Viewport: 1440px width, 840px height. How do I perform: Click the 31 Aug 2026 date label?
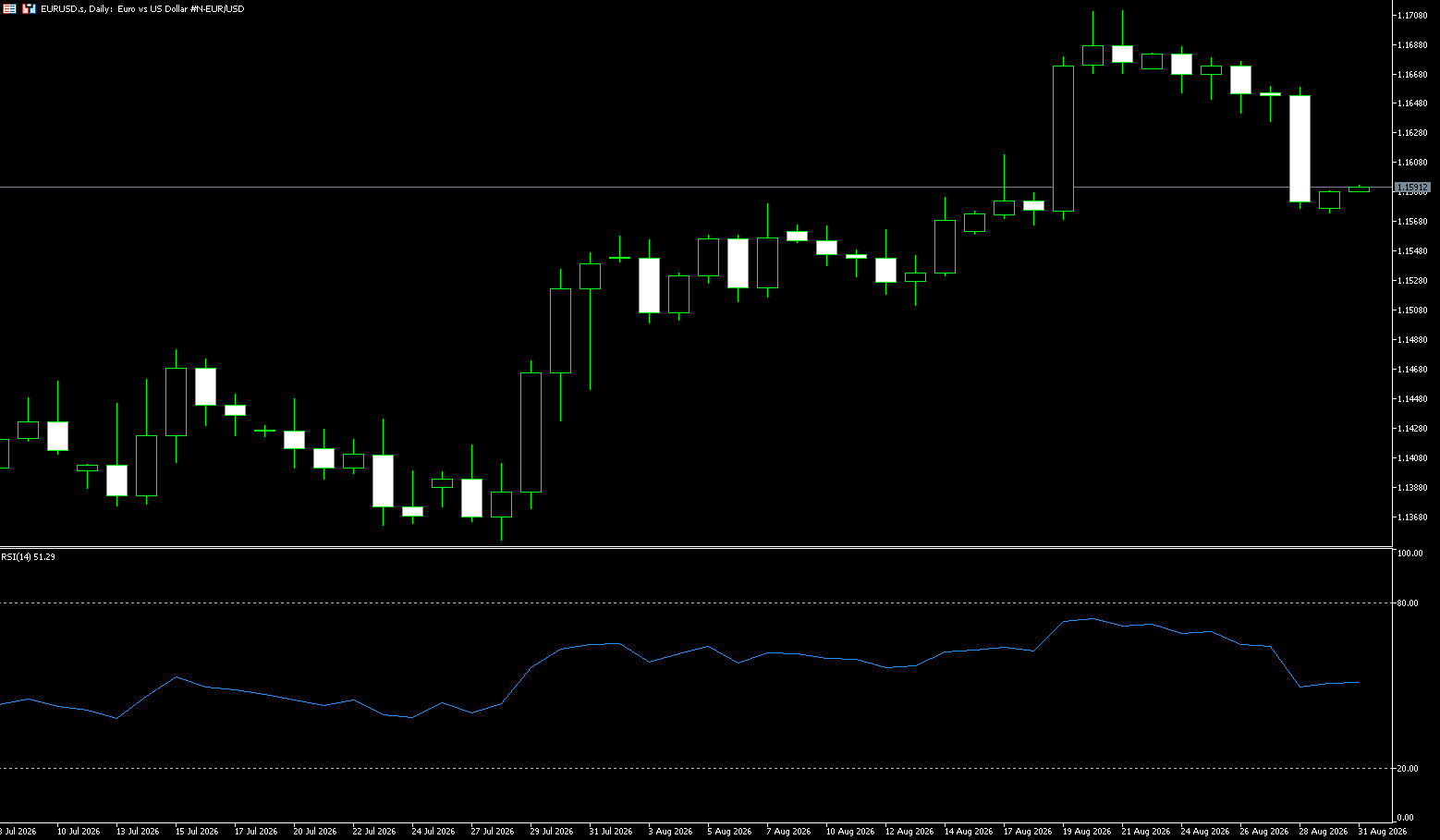[x=1382, y=832]
